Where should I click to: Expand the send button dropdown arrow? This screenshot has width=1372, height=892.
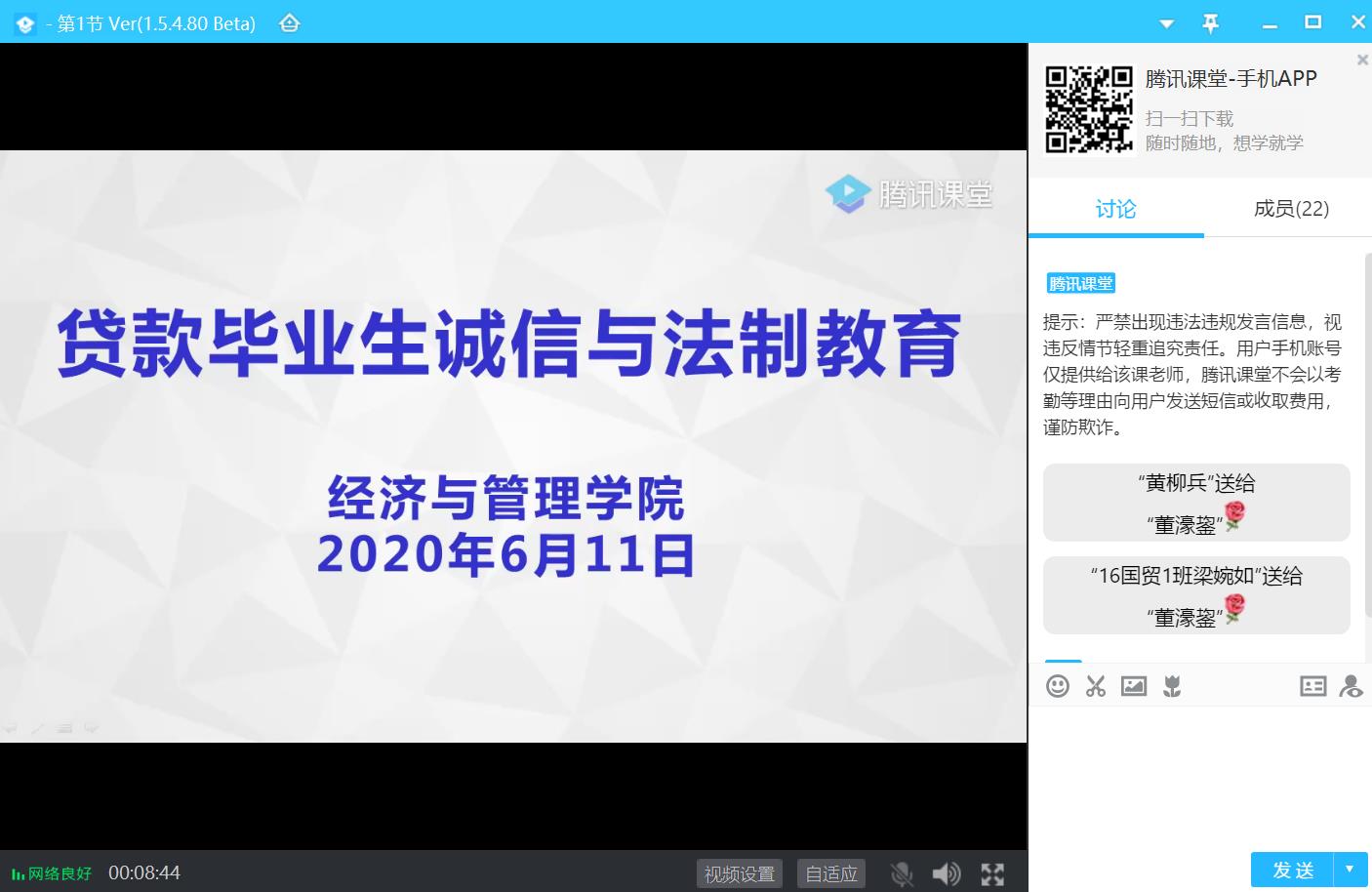click(1351, 869)
